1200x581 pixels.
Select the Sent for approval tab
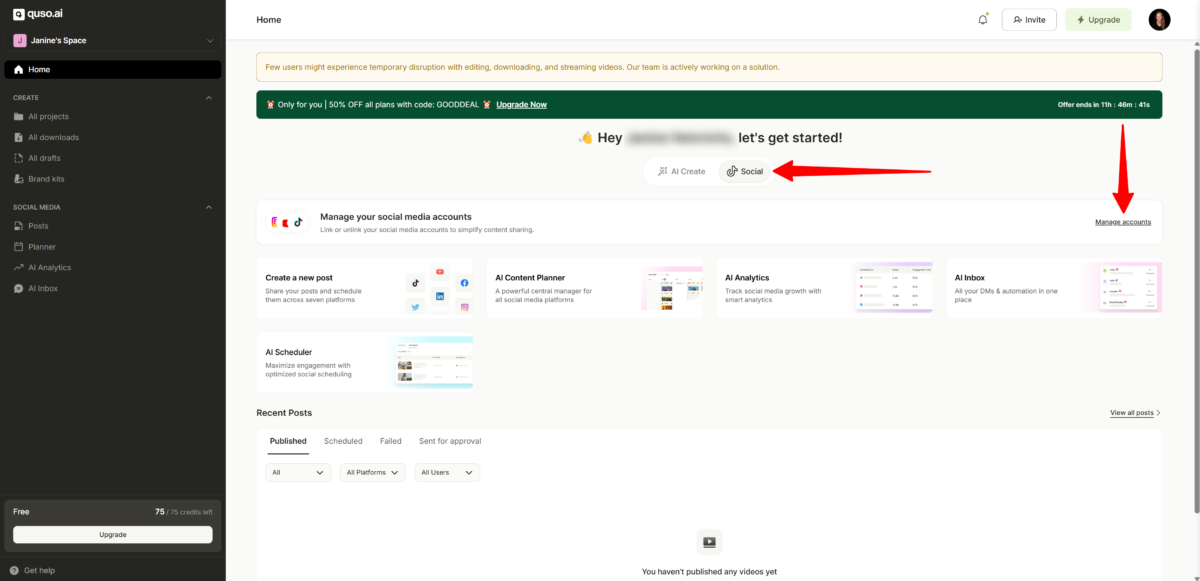450,441
